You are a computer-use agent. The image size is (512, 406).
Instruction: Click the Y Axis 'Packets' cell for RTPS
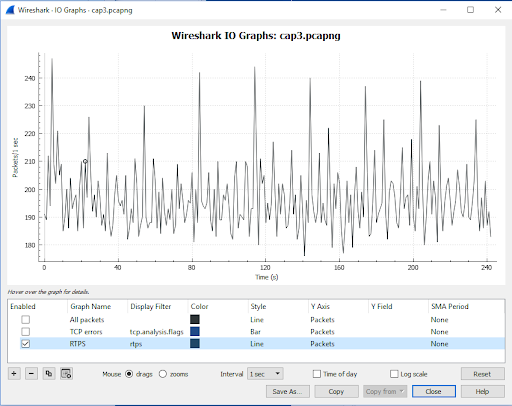pyautogui.click(x=322, y=344)
